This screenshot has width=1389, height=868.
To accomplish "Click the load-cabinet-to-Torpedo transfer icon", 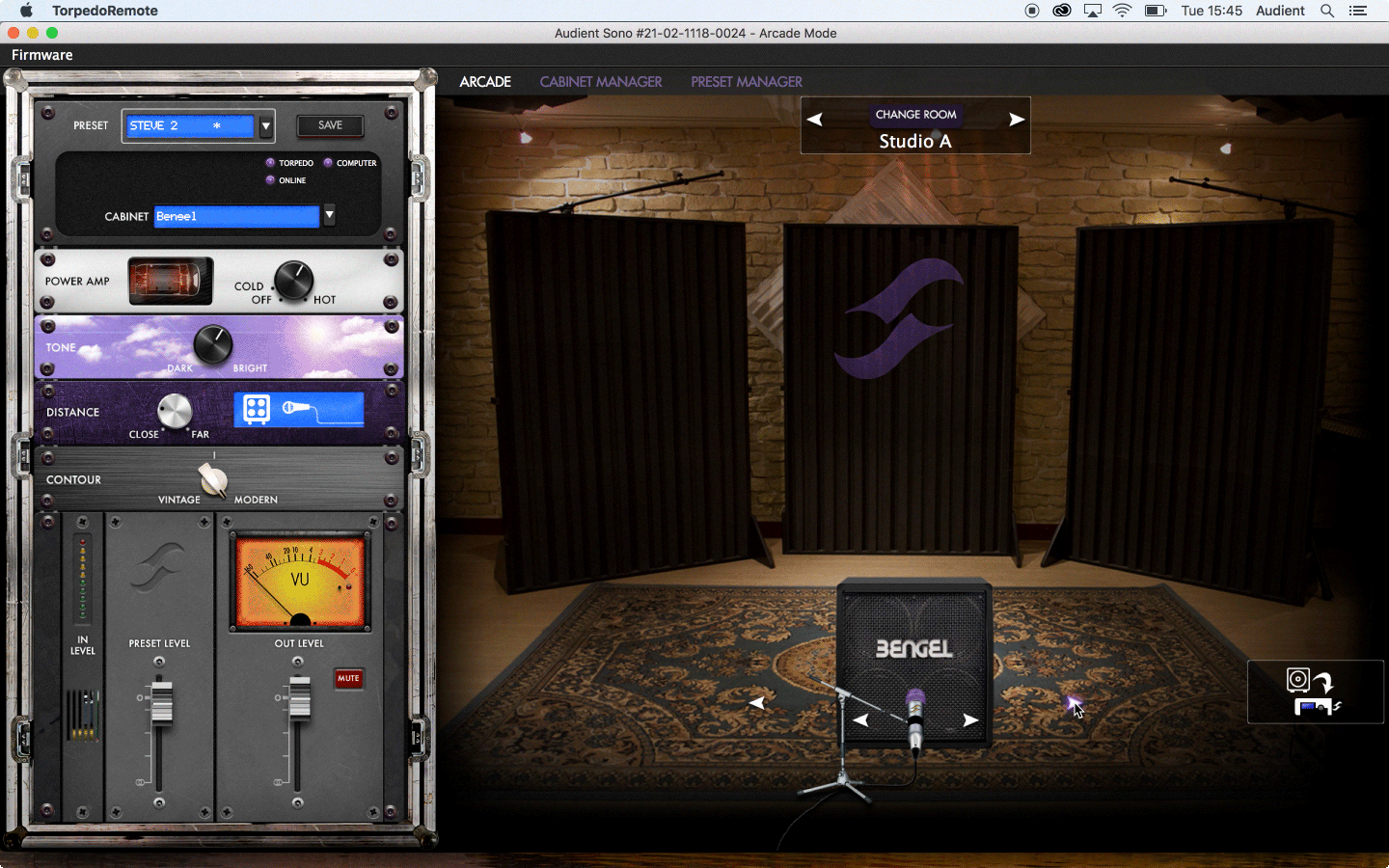I will click(x=1315, y=692).
